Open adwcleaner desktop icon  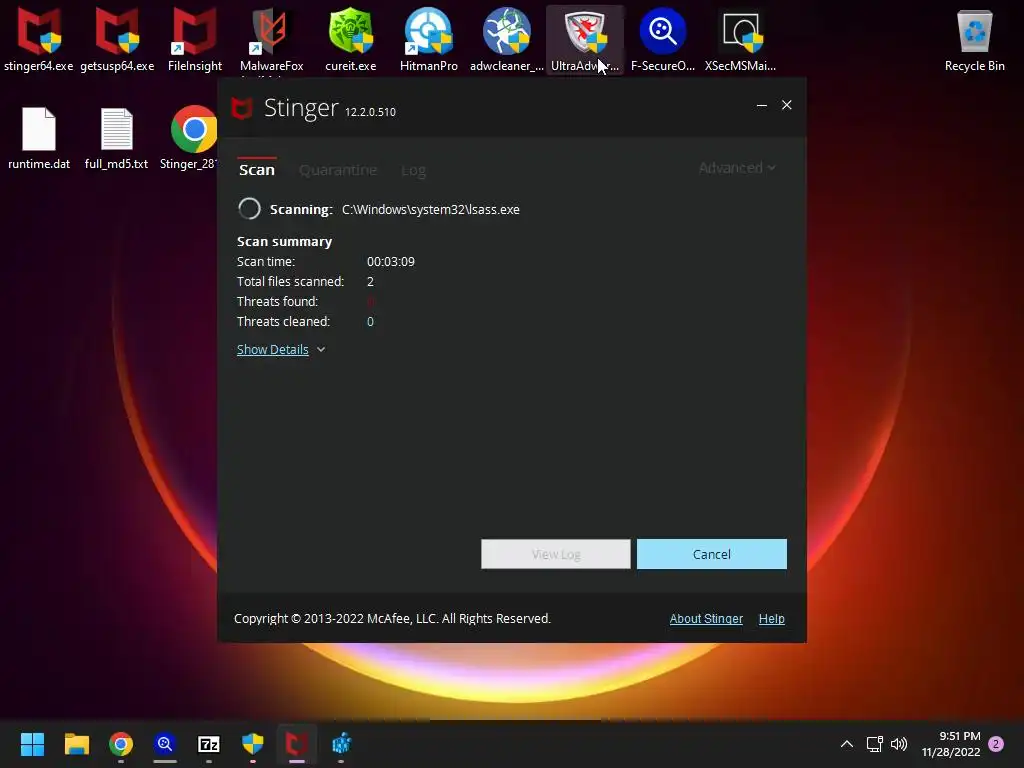506,39
